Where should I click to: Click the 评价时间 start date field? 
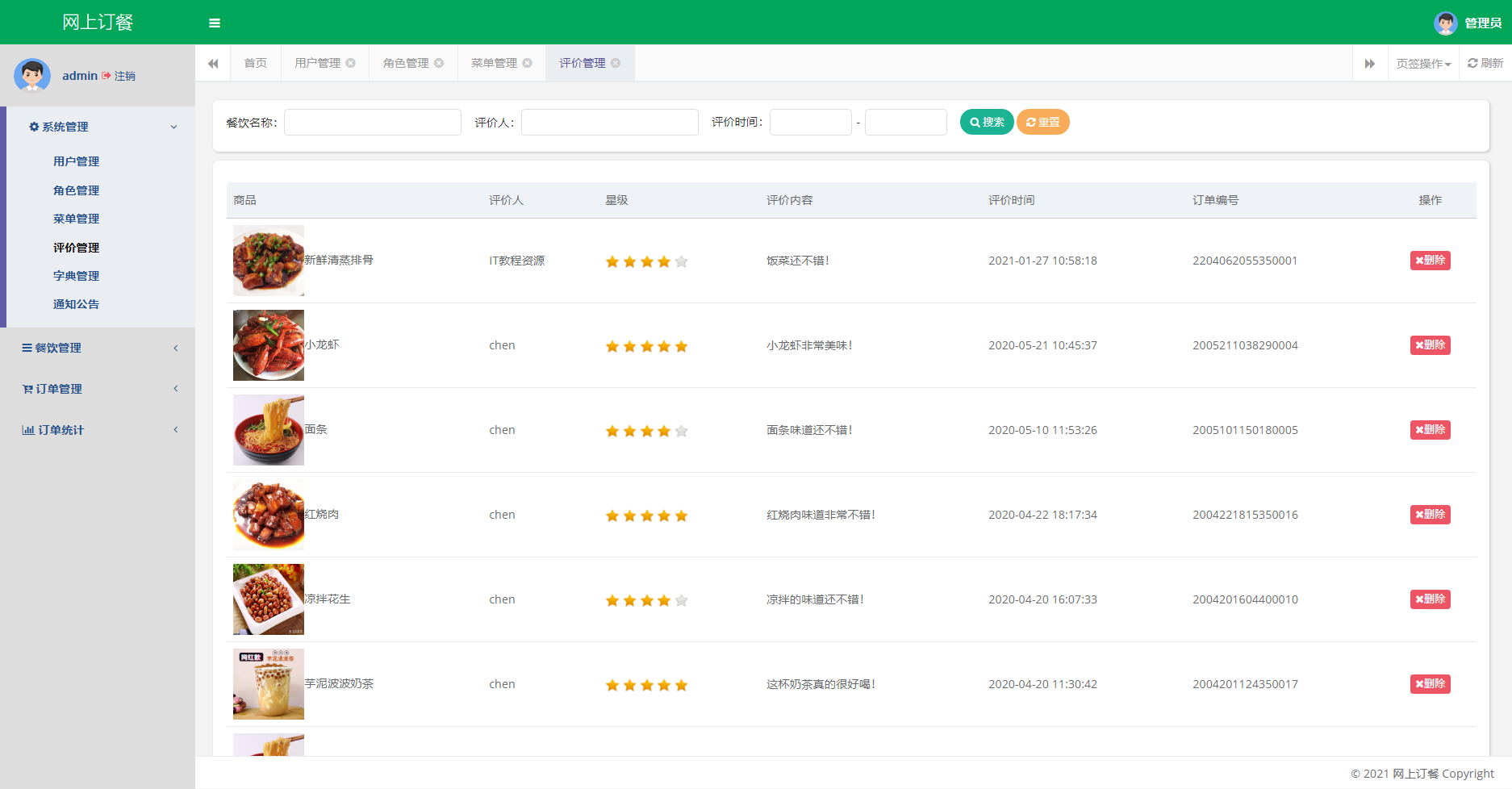811,122
